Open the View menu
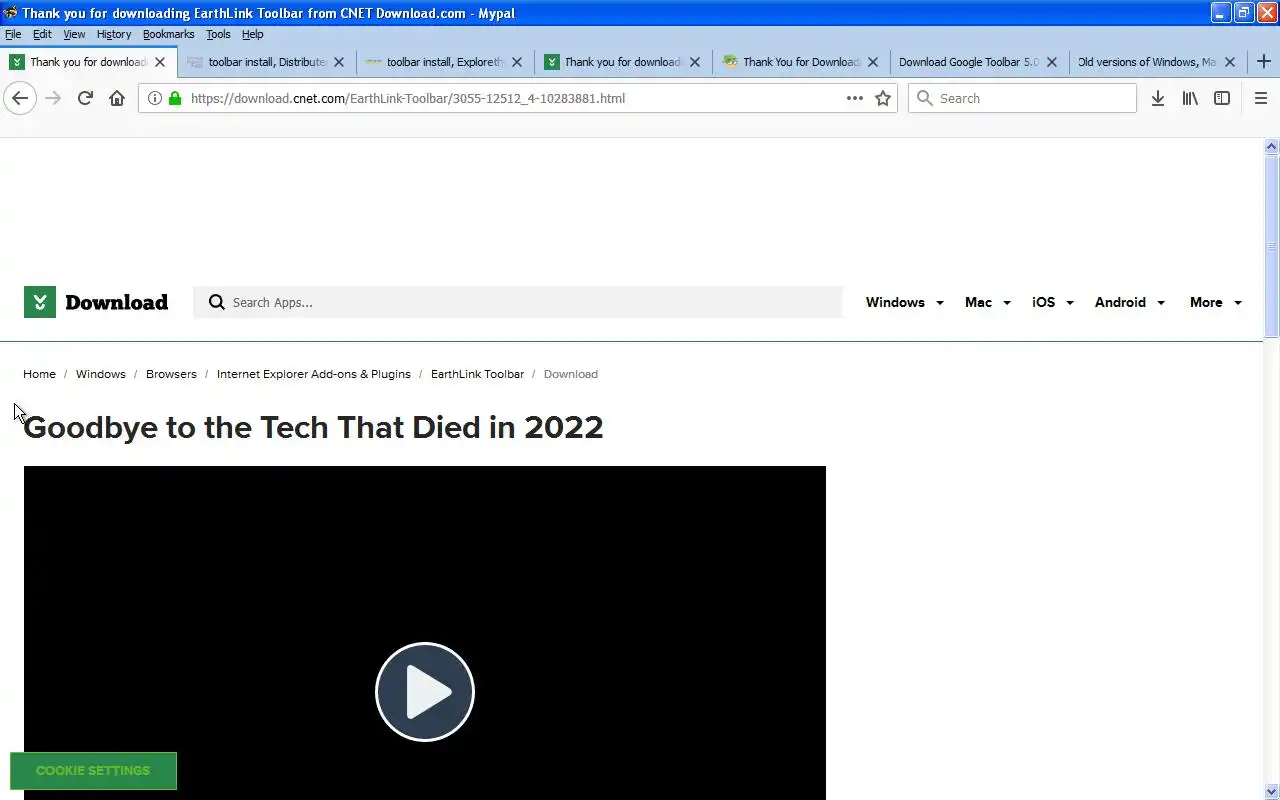The height and width of the screenshot is (800, 1280). click(74, 34)
